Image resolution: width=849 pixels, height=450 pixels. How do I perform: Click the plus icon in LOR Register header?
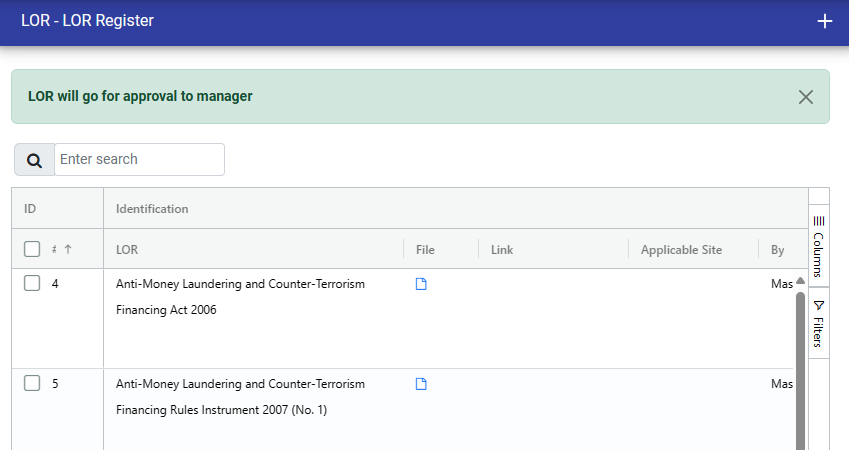pos(825,22)
